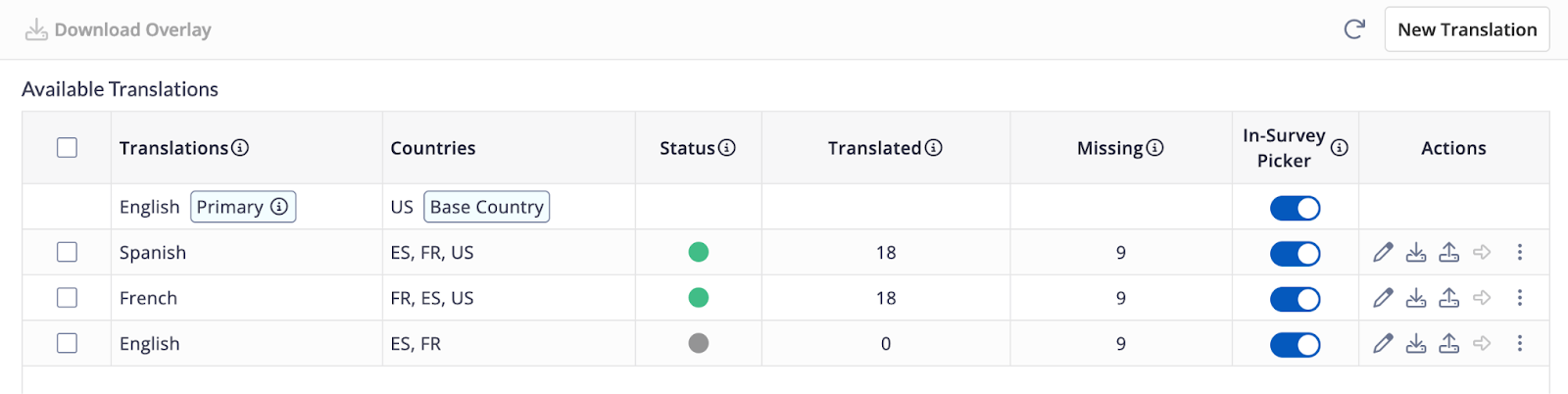The image size is (1568, 394).
Task: Check the Spanish row checkbox
Action: [67, 252]
